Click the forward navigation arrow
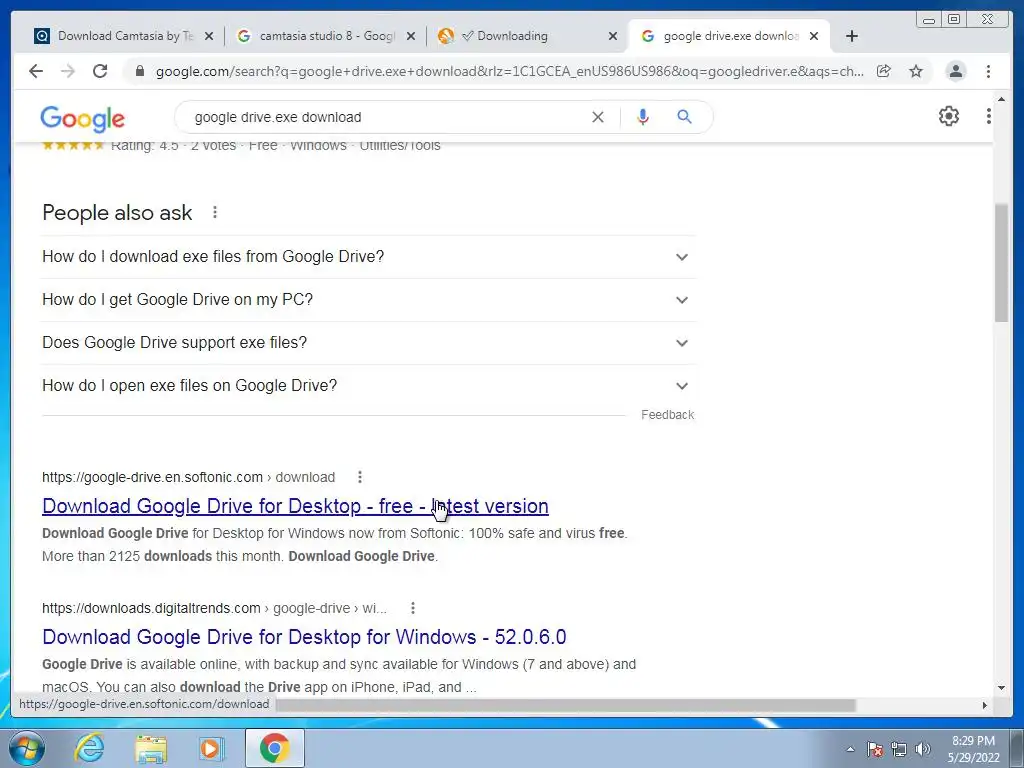This screenshot has width=1024, height=768. coord(68,71)
